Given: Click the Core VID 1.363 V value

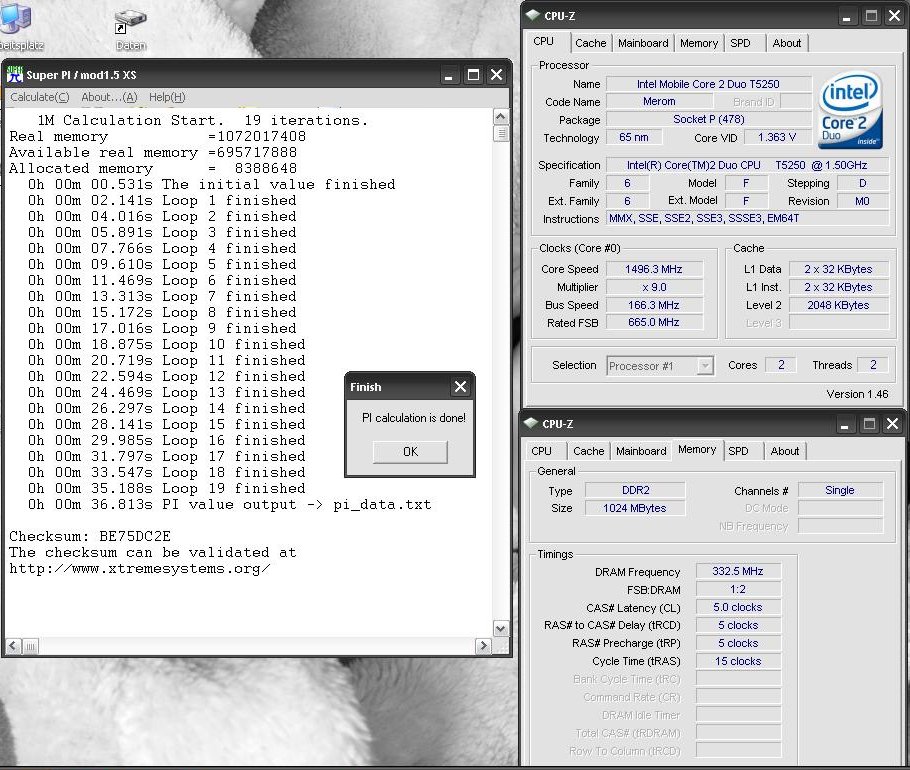Looking at the screenshot, I should (777, 138).
